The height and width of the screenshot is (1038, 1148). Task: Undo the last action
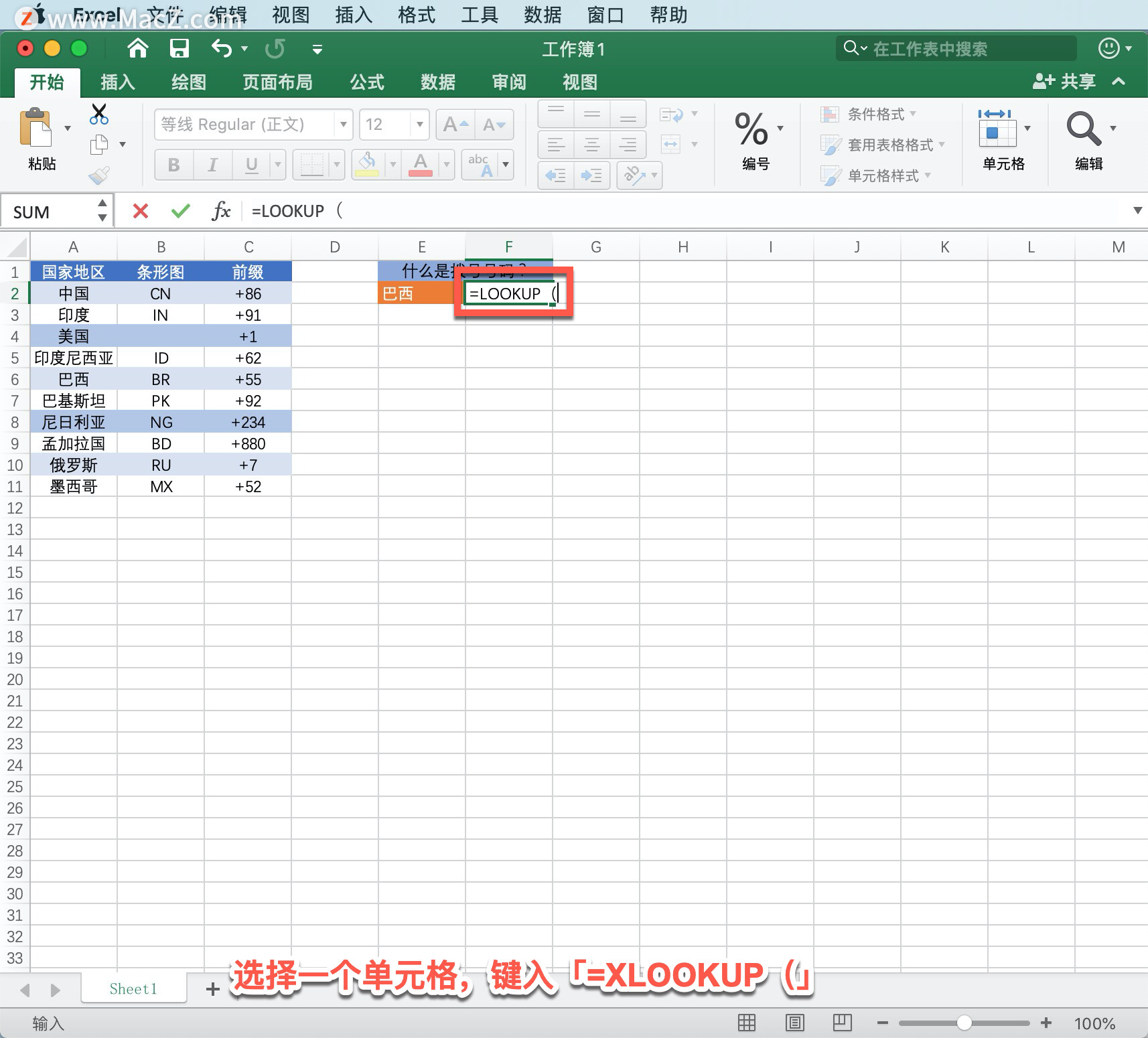point(221,48)
